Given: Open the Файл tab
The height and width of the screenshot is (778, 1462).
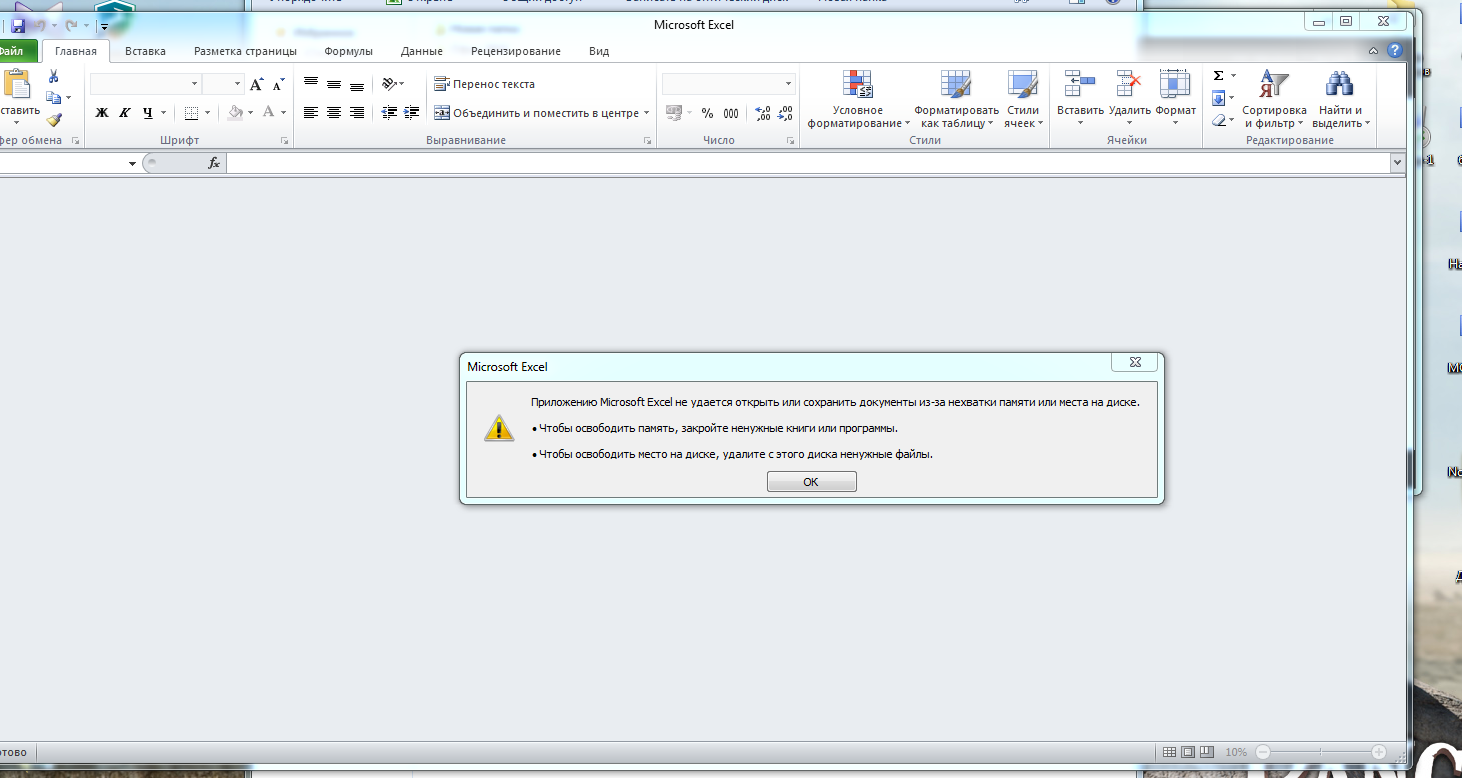Looking at the screenshot, I should [18, 51].
